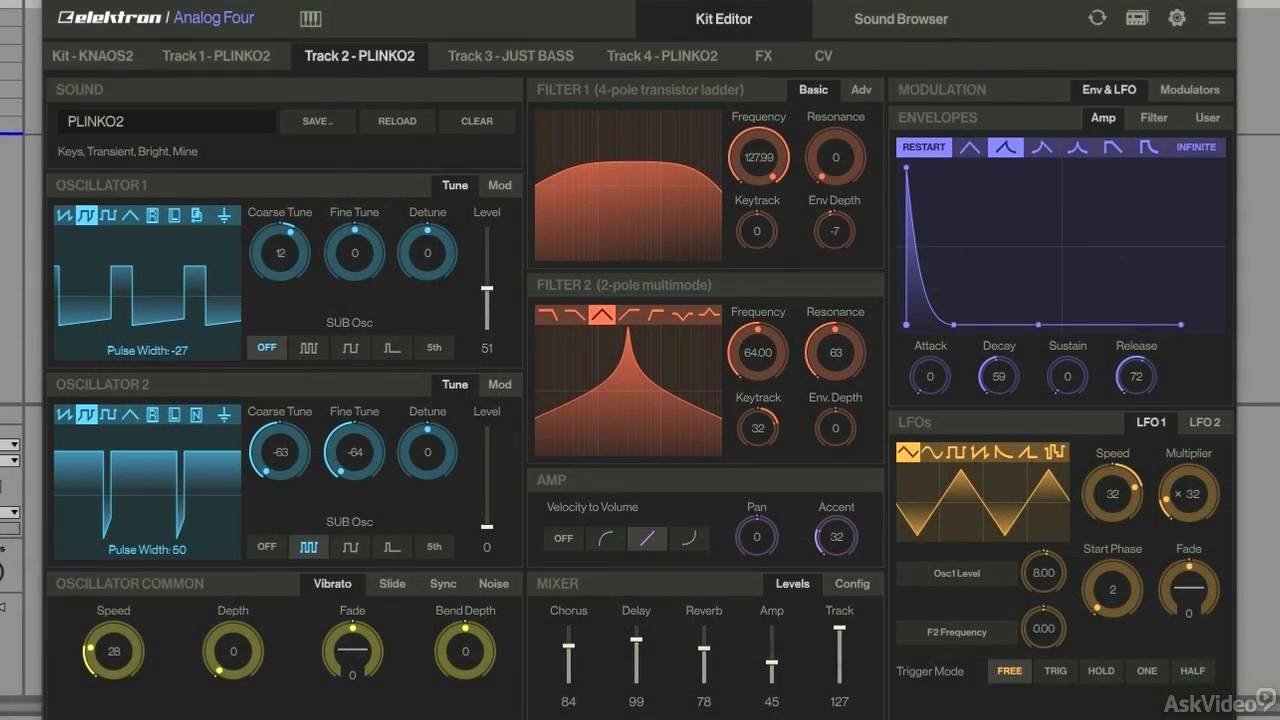Switch to Track 3 - JUST BASS tab
This screenshot has width=1280, height=720.
point(511,56)
